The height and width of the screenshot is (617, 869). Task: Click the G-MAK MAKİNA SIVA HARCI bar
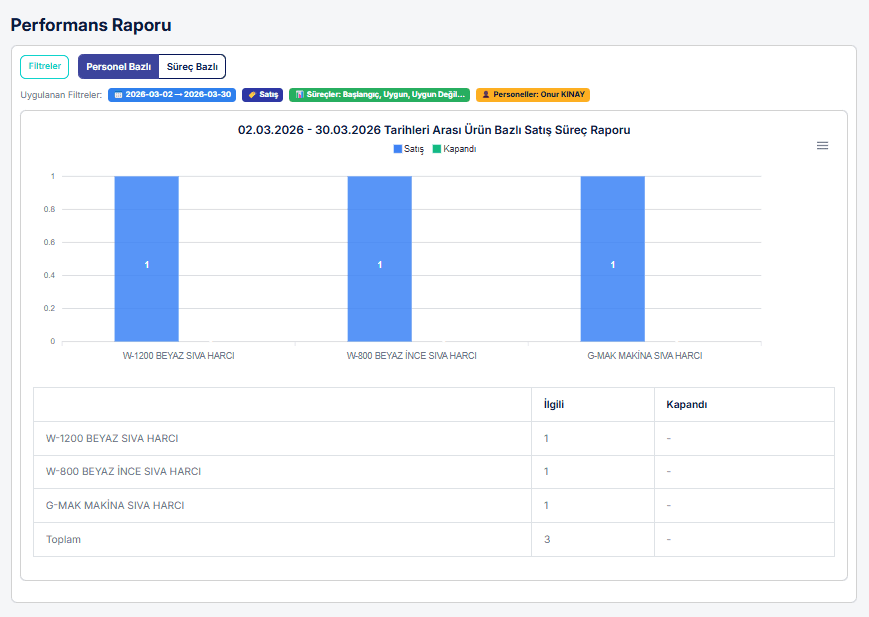(x=612, y=259)
